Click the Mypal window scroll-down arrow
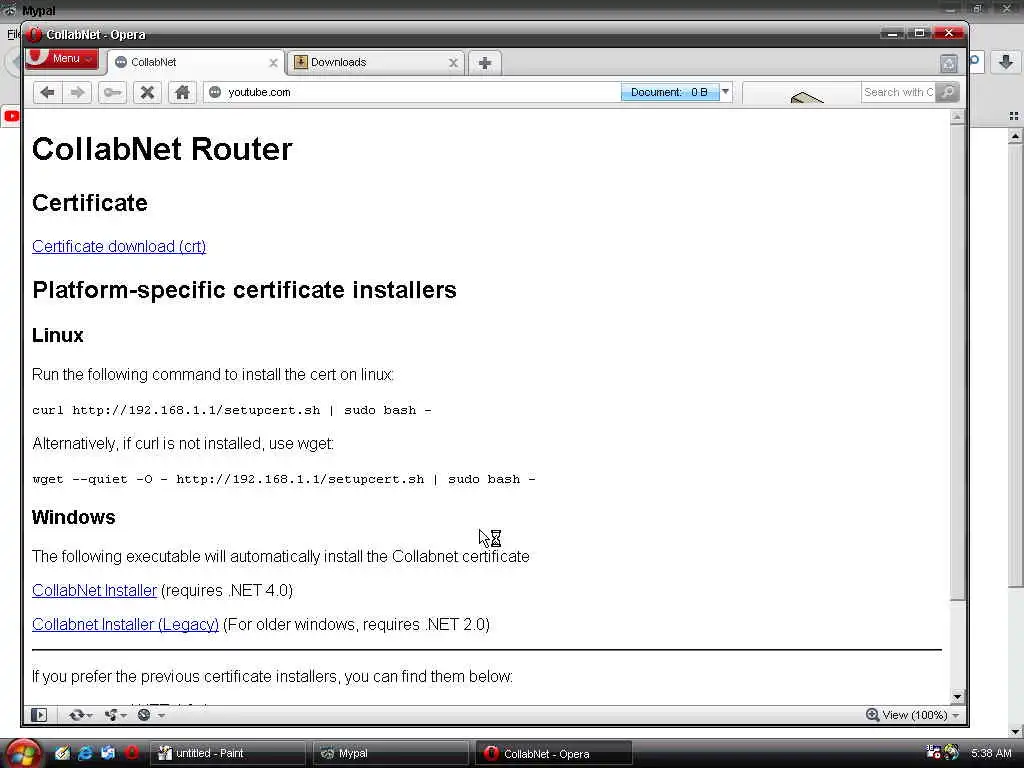1024x768 pixels. pos(1015,731)
